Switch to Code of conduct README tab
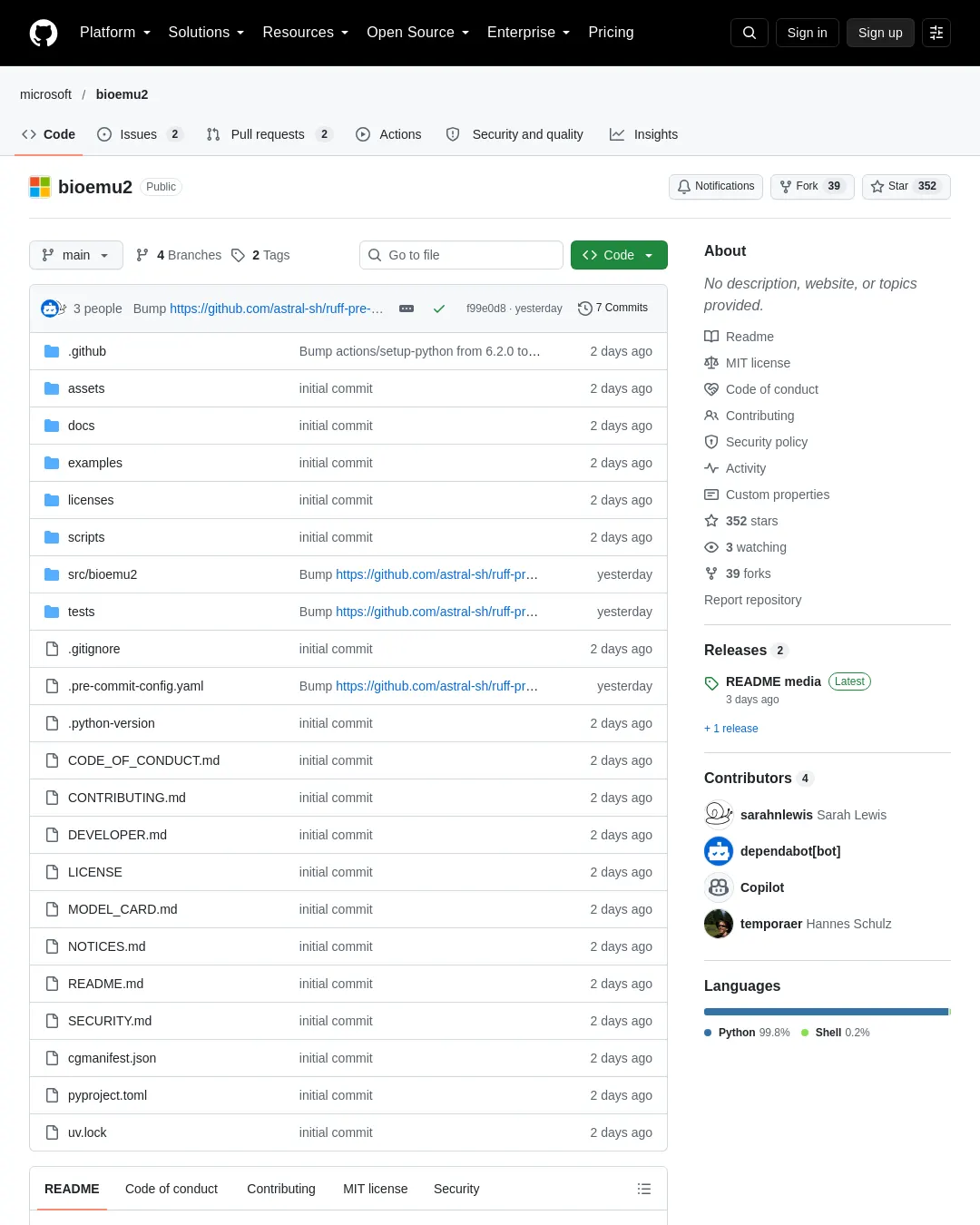 click(x=171, y=1189)
